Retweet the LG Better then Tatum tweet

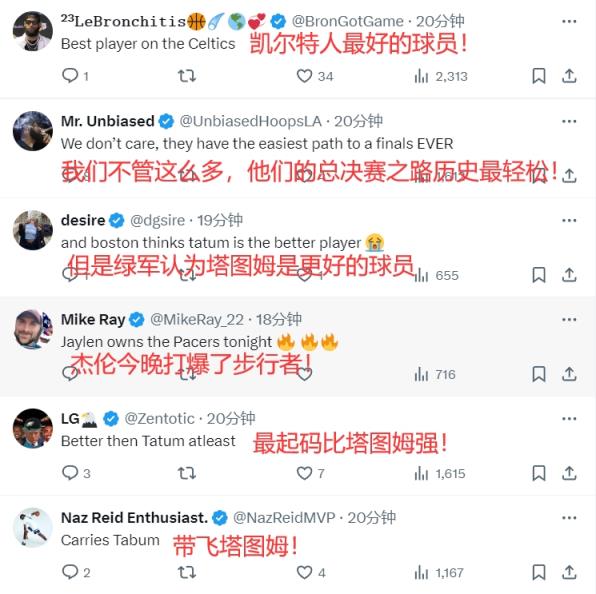coord(187,473)
